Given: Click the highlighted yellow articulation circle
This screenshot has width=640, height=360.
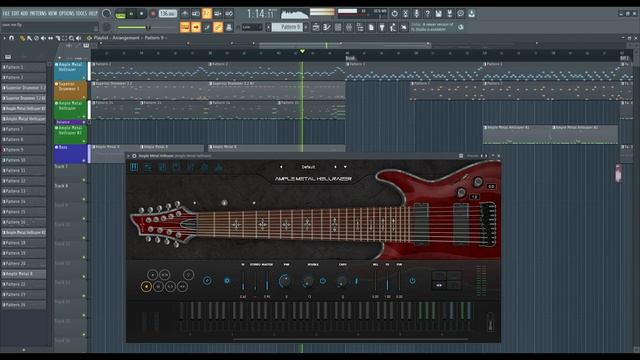Looking at the screenshot, I should [146, 287].
